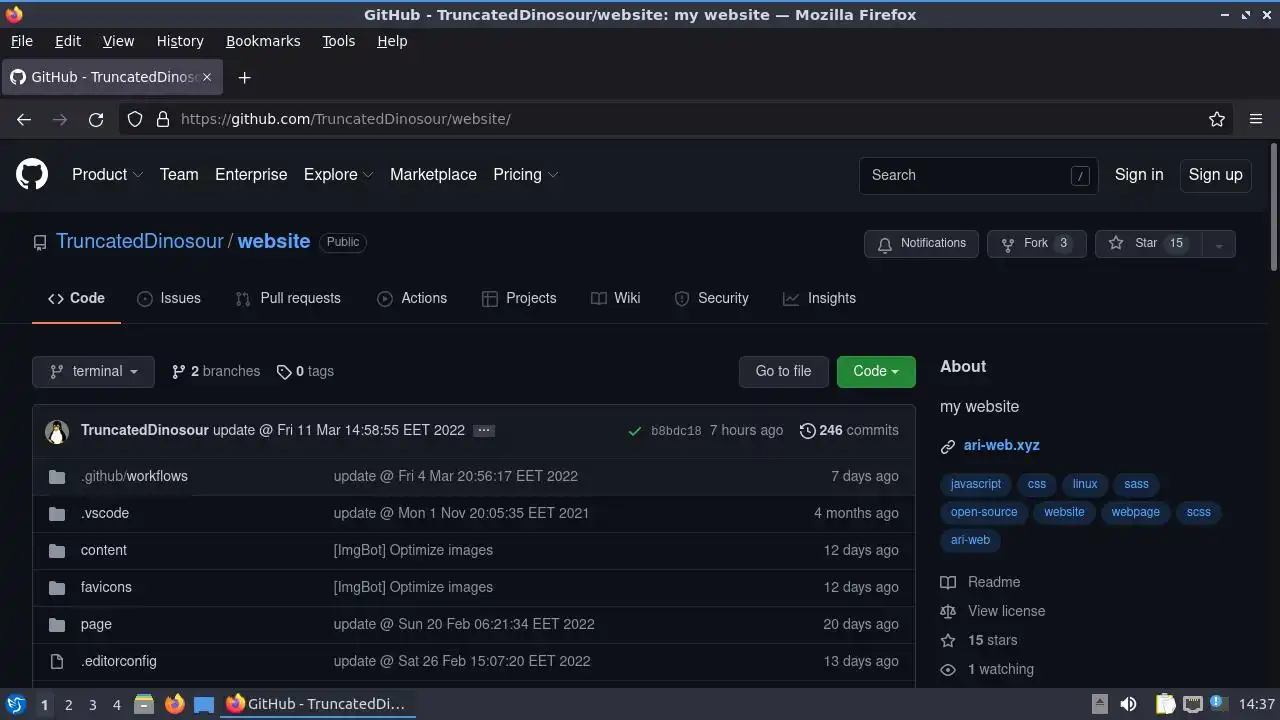
Task: Bookmark this page with the star icon
Action: coord(1217,119)
